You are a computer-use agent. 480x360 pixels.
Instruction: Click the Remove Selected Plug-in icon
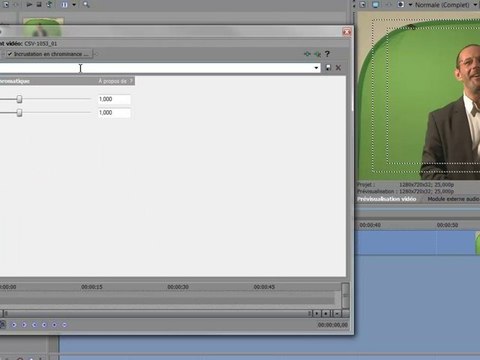pos(317,54)
